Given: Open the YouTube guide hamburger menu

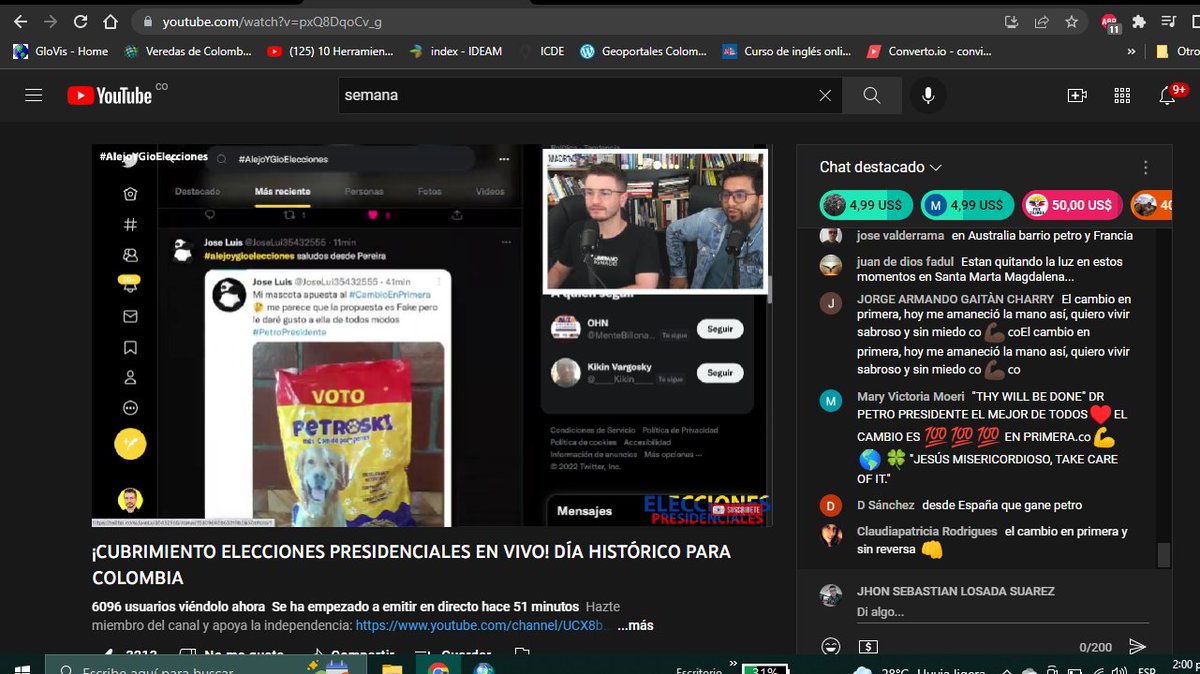Looking at the screenshot, I should coord(32,95).
